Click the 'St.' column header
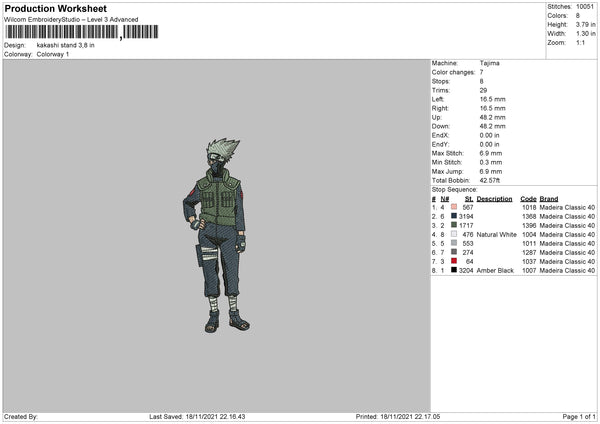Viewport: 600px width, 424px height. tap(469, 199)
